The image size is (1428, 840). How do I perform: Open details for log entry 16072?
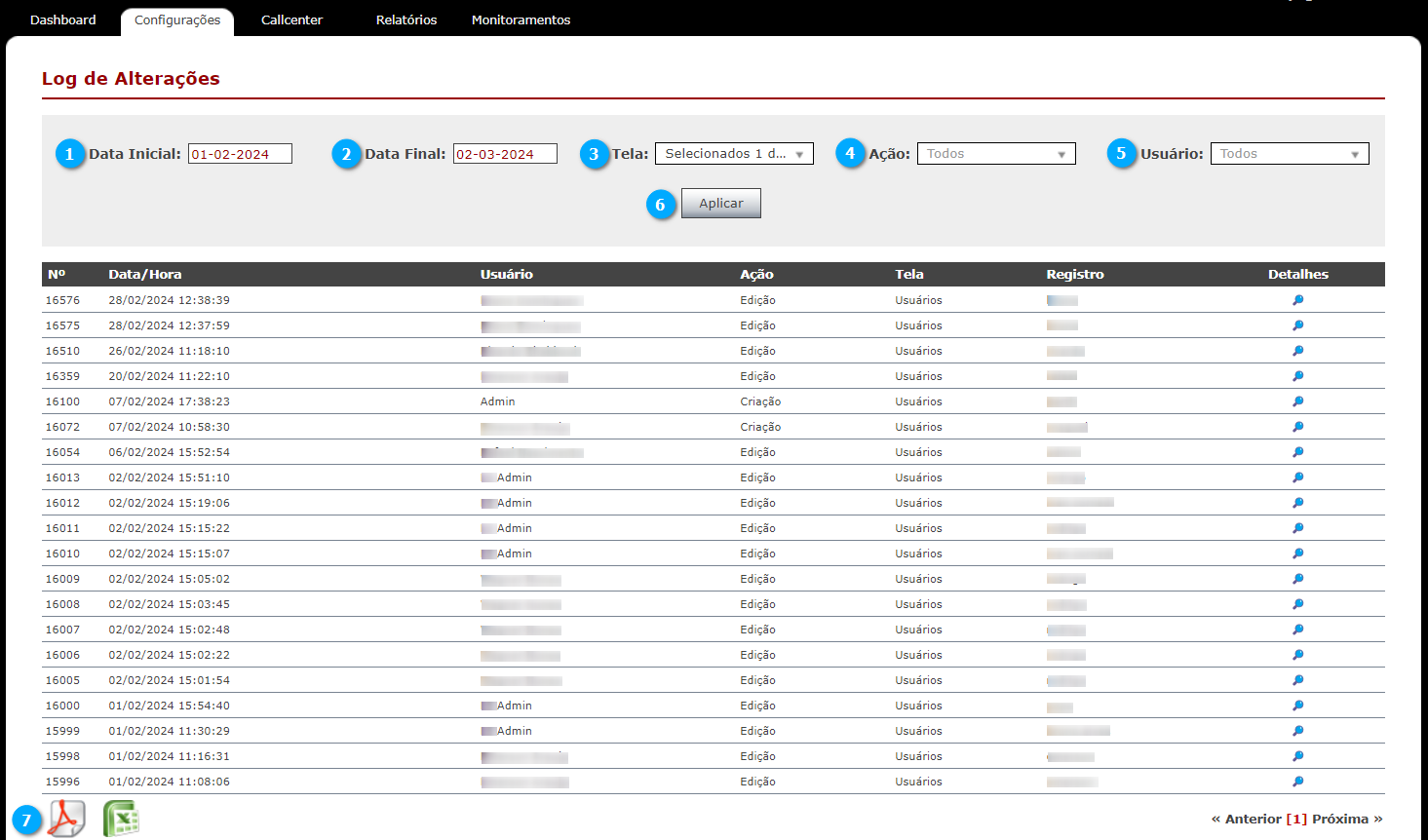coord(1297,427)
